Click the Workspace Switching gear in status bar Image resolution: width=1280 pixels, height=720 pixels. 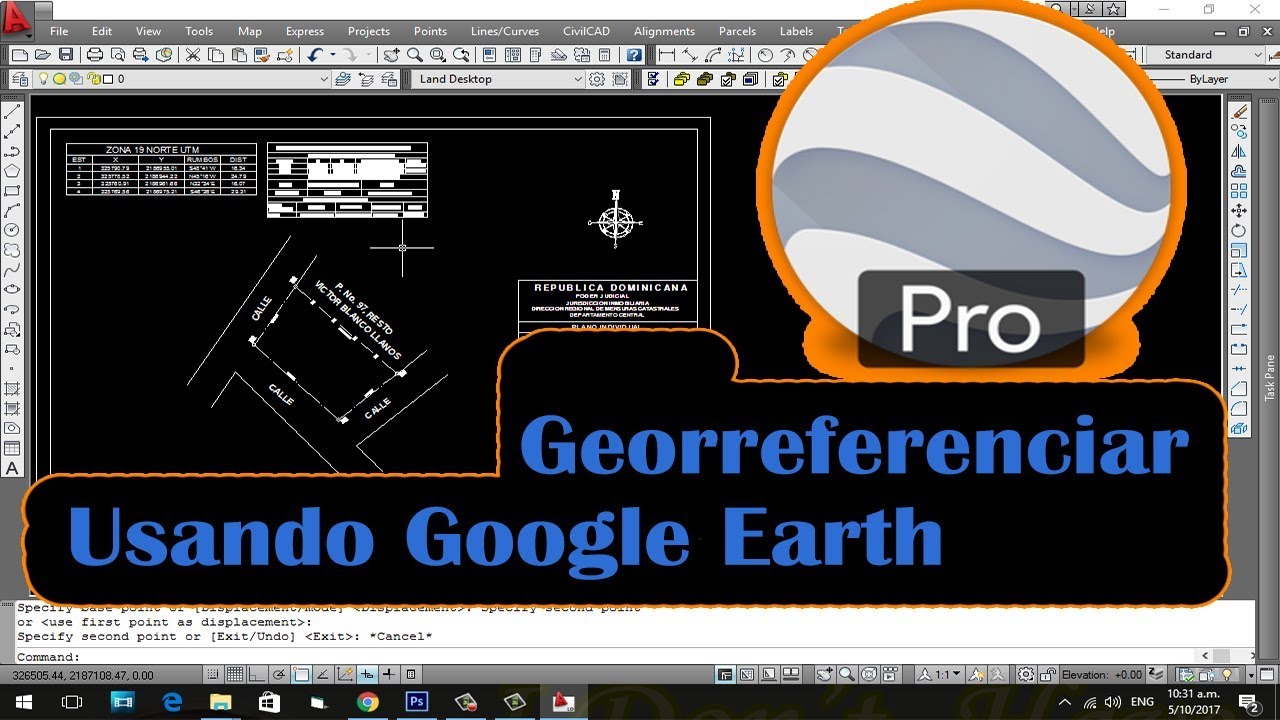[1026, 675]
